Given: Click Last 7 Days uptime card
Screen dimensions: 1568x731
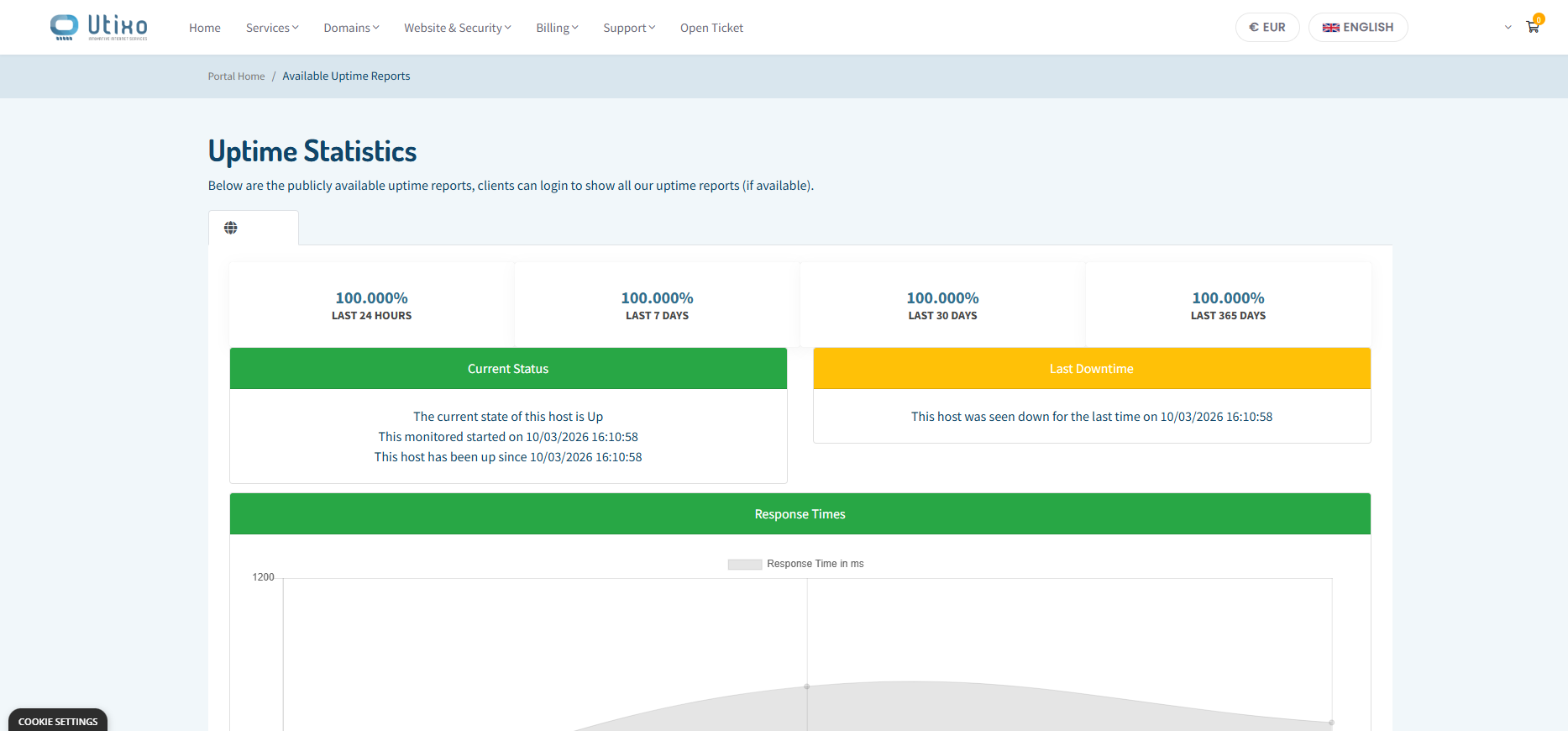Looking at the screenshot, I should click(x=657, y=305).
